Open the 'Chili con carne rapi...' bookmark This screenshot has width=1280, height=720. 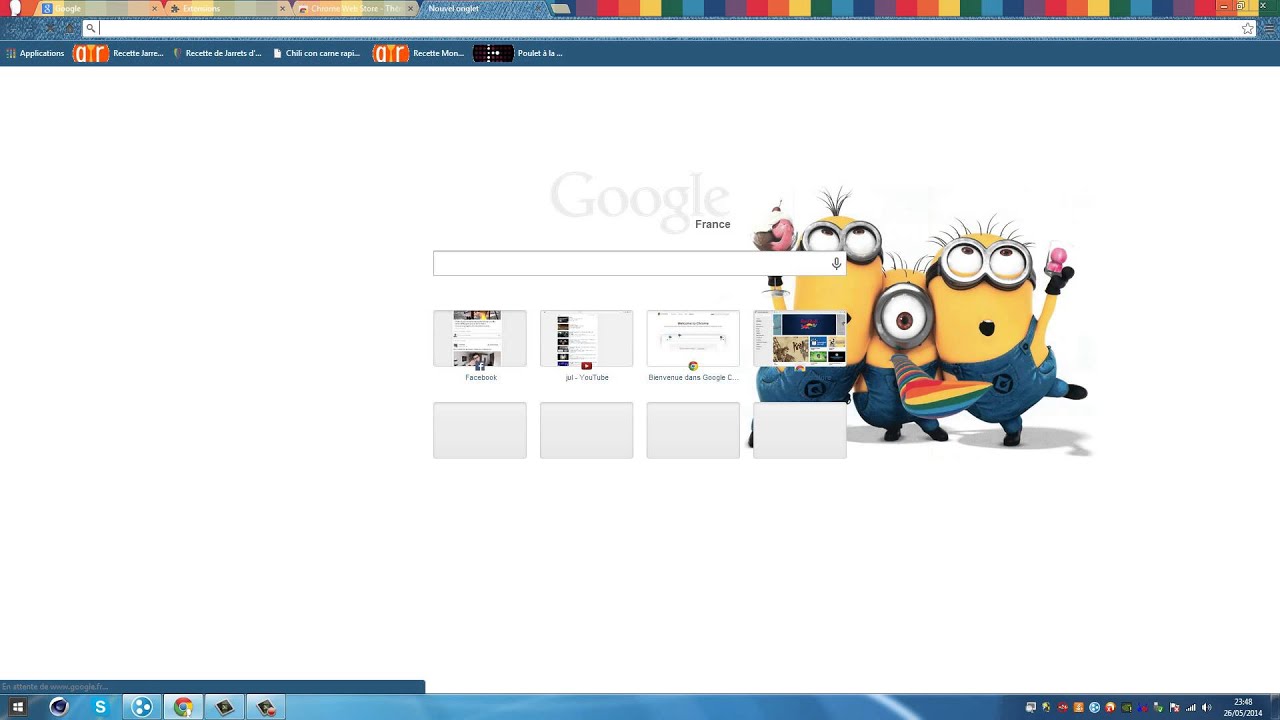click(x=317, y=53)
